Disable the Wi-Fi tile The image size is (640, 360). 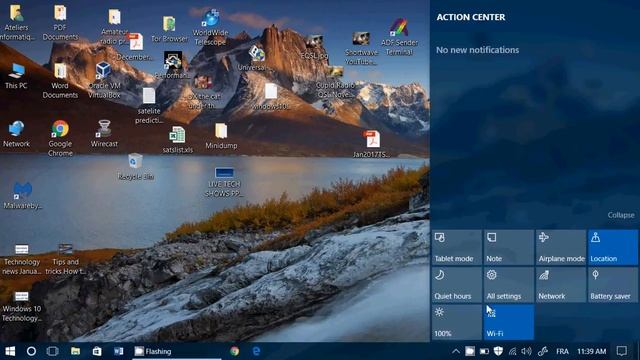click(509, 322)
